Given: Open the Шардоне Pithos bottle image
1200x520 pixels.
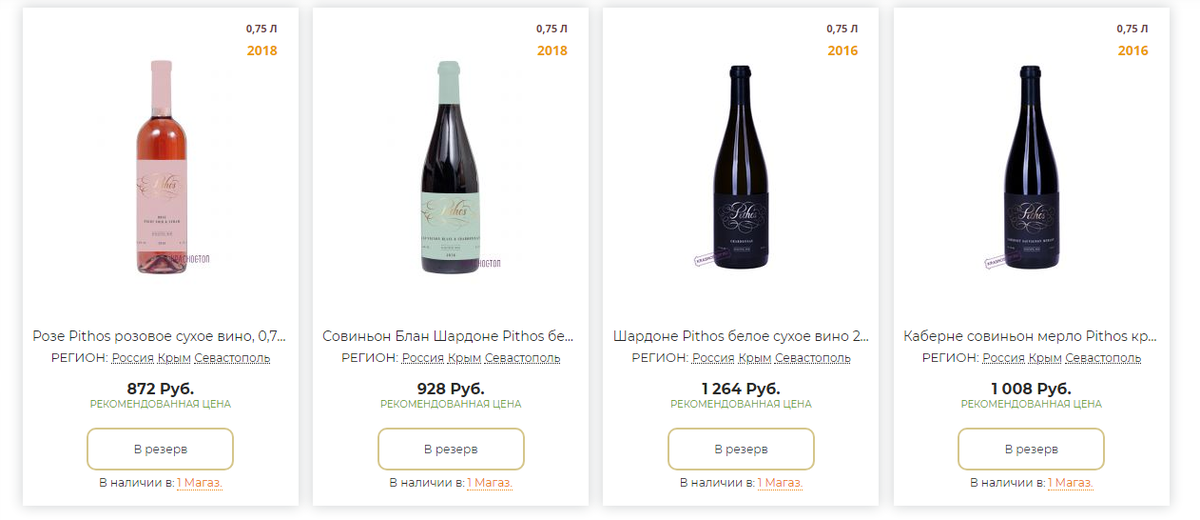Looking at the screenshot, I should click(741, 168).
